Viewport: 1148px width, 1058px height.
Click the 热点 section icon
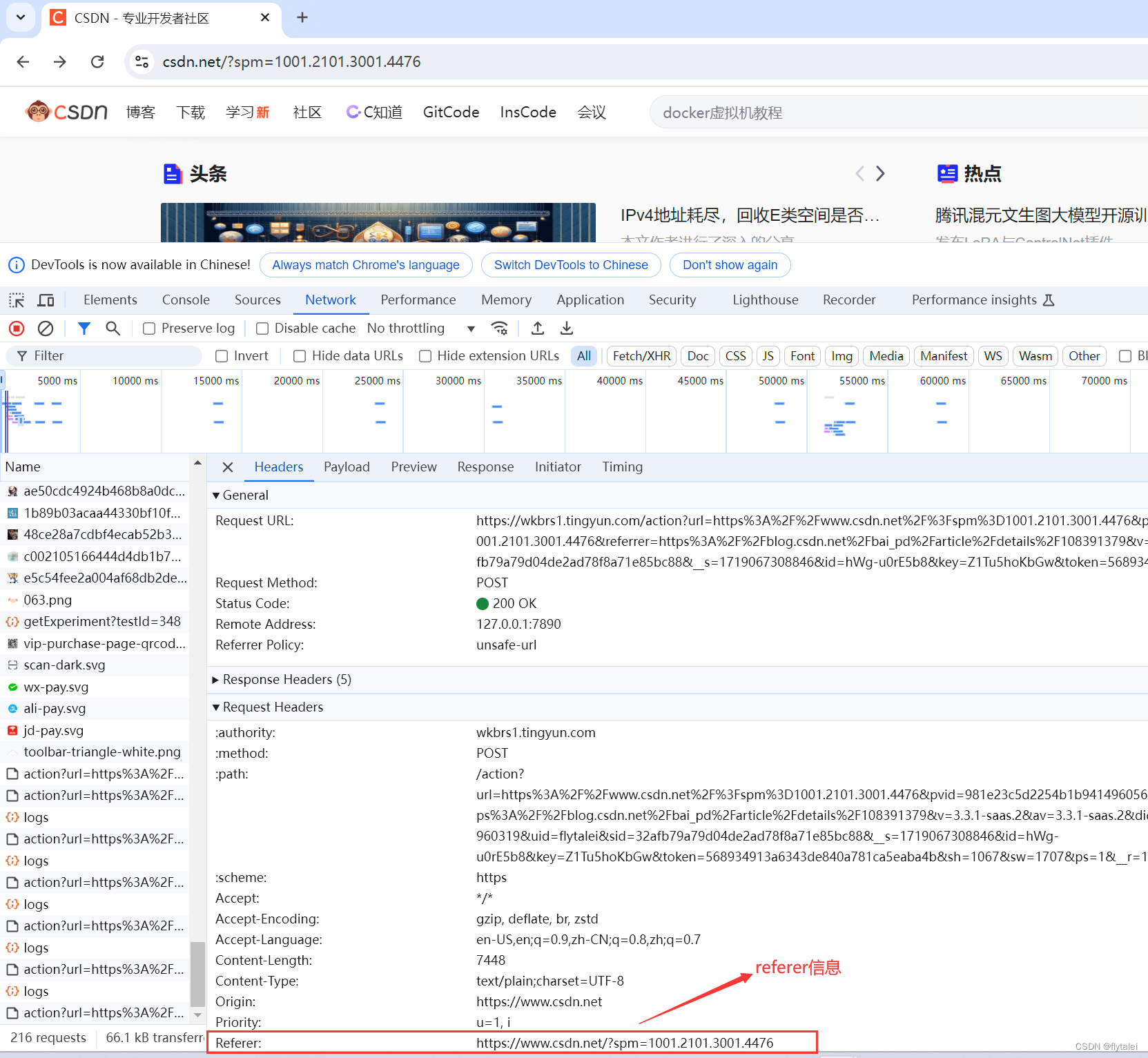[947, 174]
